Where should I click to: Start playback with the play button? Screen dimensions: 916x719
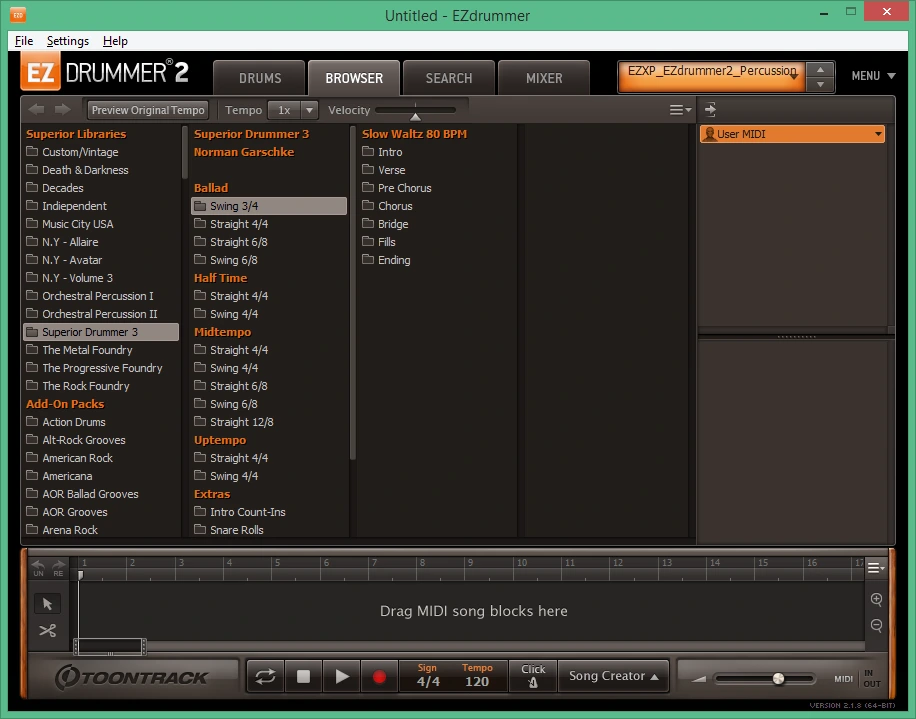pos(342,676)
